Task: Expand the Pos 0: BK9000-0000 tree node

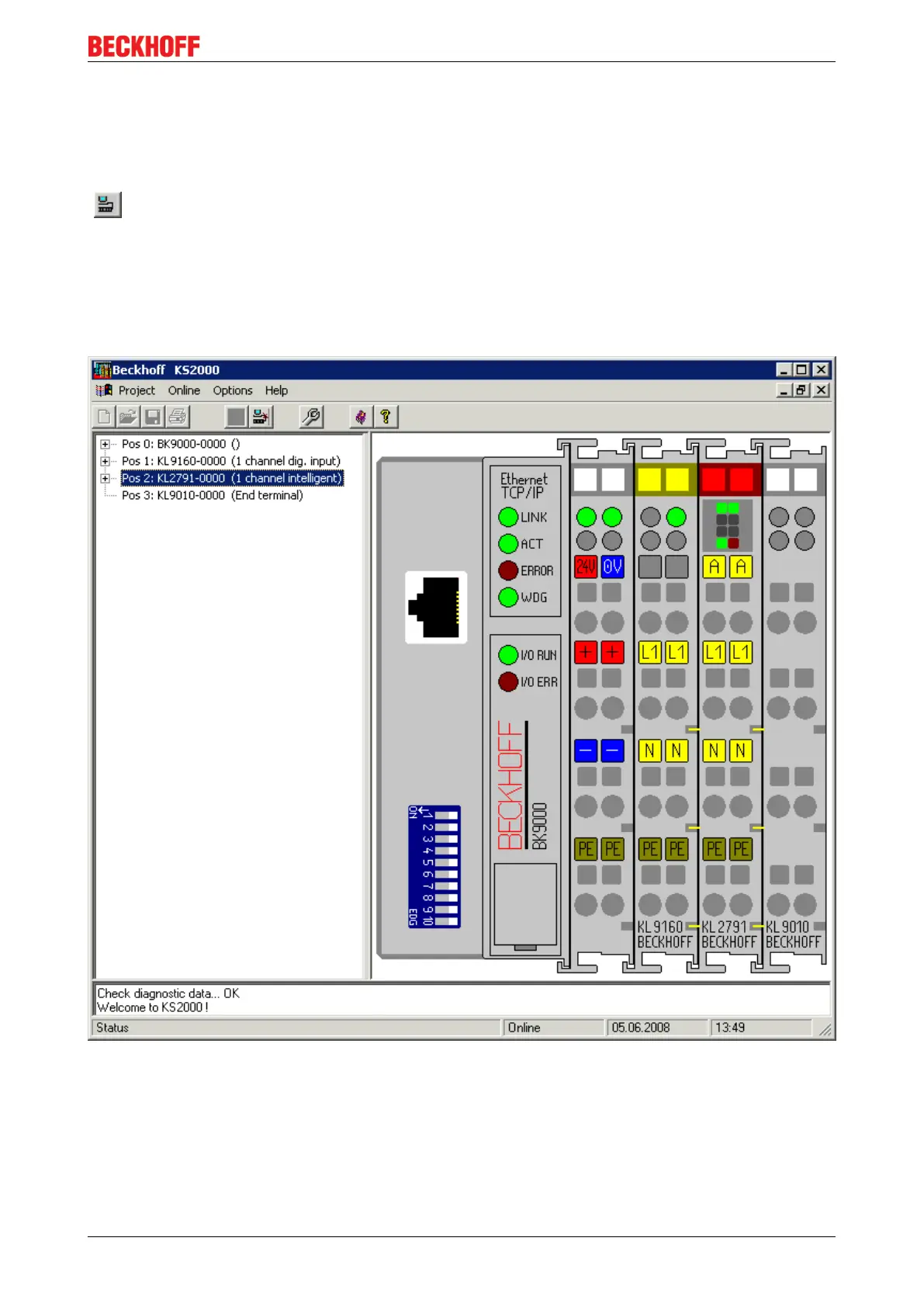Action: pos(105,445)
